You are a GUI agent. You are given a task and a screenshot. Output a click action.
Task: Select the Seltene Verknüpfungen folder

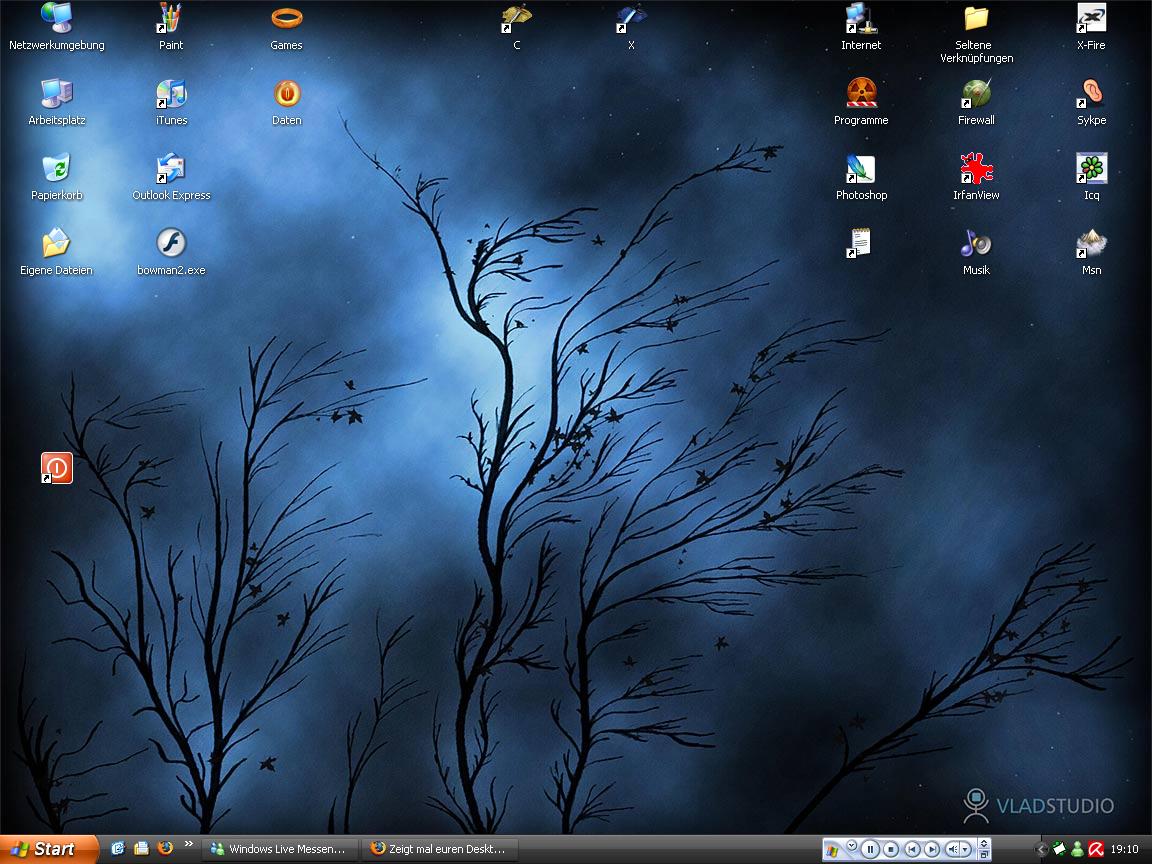coord(976,33)
